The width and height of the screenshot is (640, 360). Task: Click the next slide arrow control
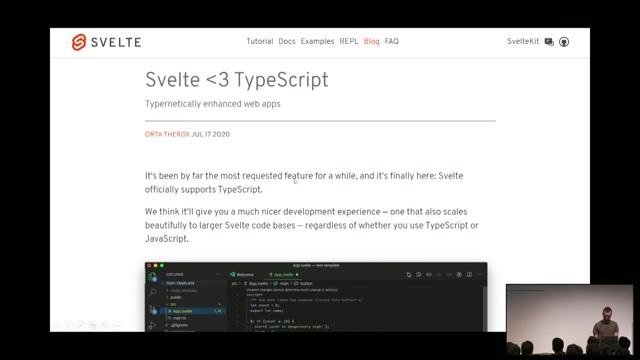tap(69, 325)
